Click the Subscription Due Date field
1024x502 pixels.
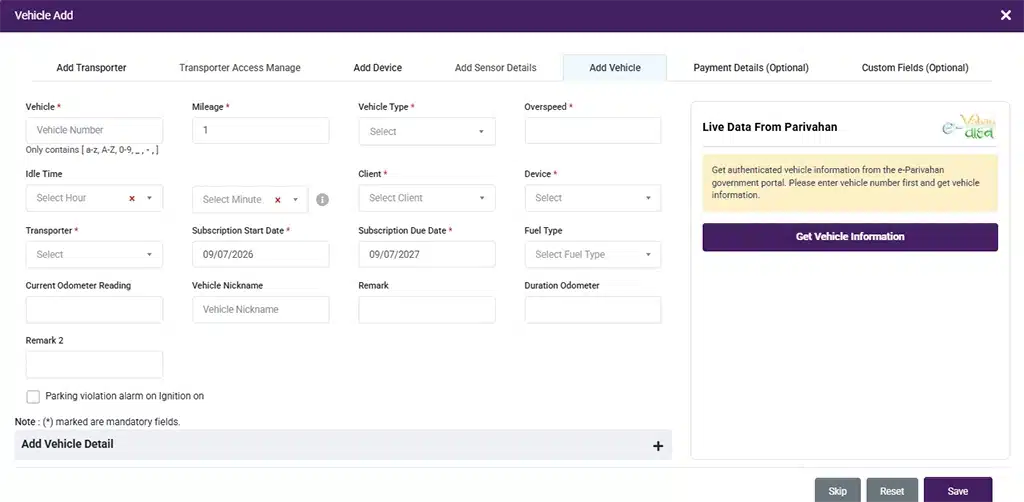coord(427,255)
